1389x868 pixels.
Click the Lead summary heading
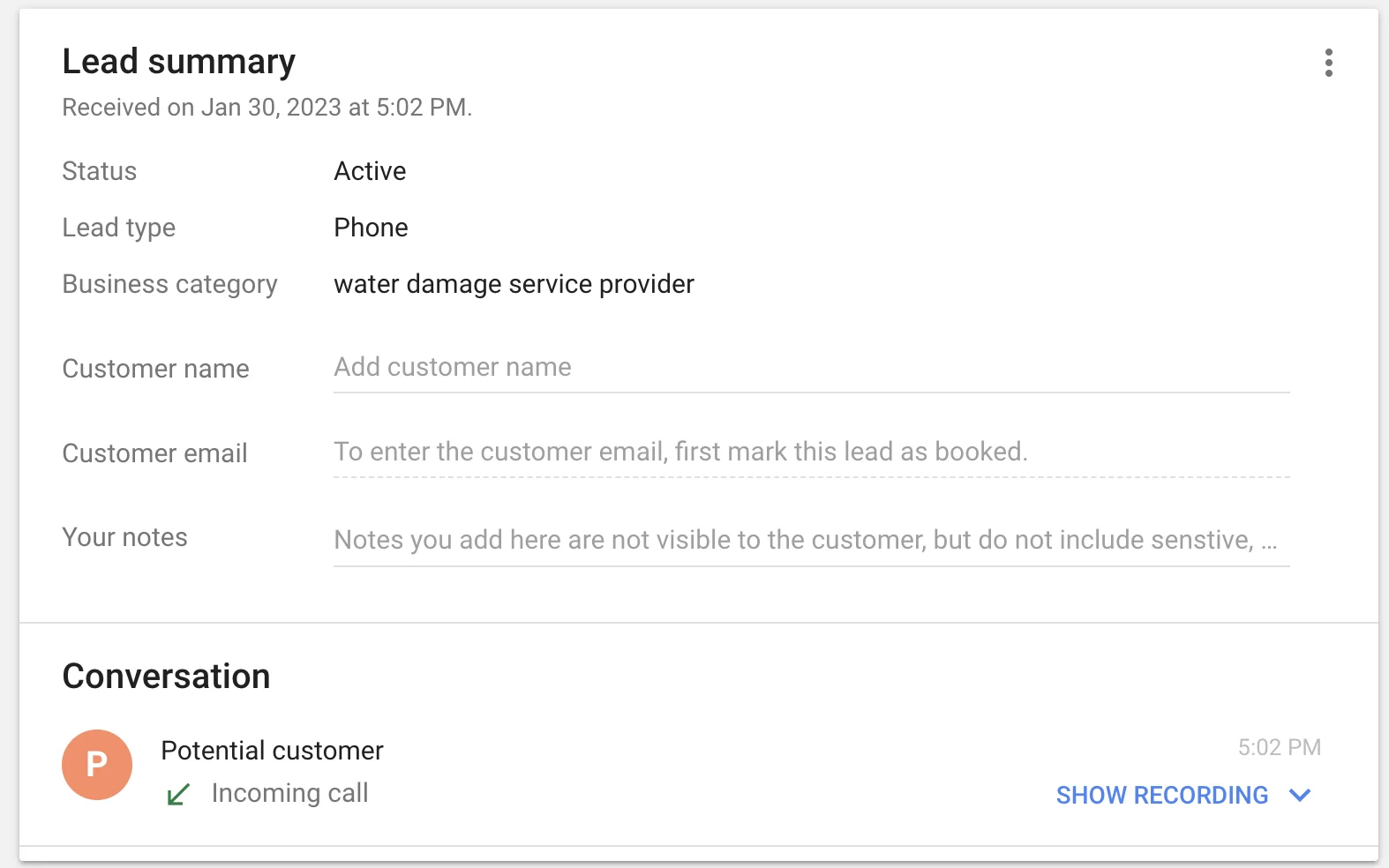pyautogui.click(x=178, y=62)
